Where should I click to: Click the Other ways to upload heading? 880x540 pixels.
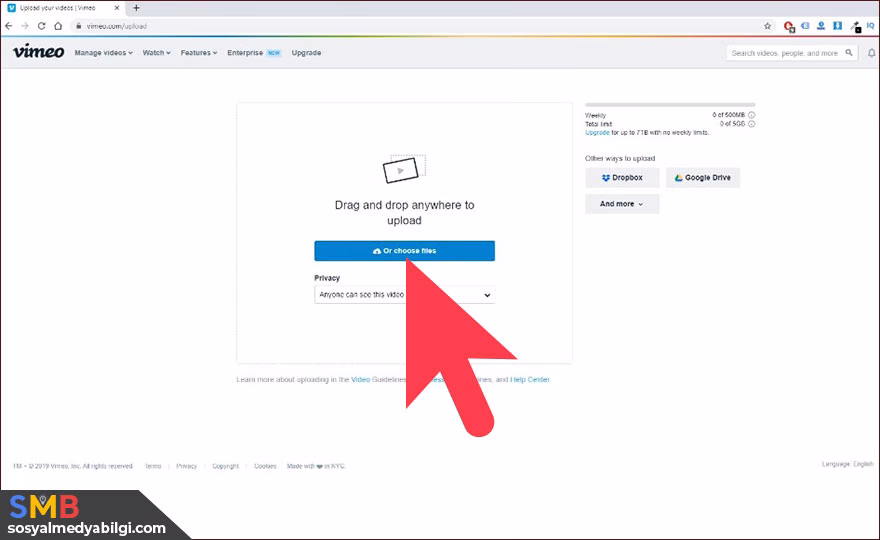(x=620, y=158)
